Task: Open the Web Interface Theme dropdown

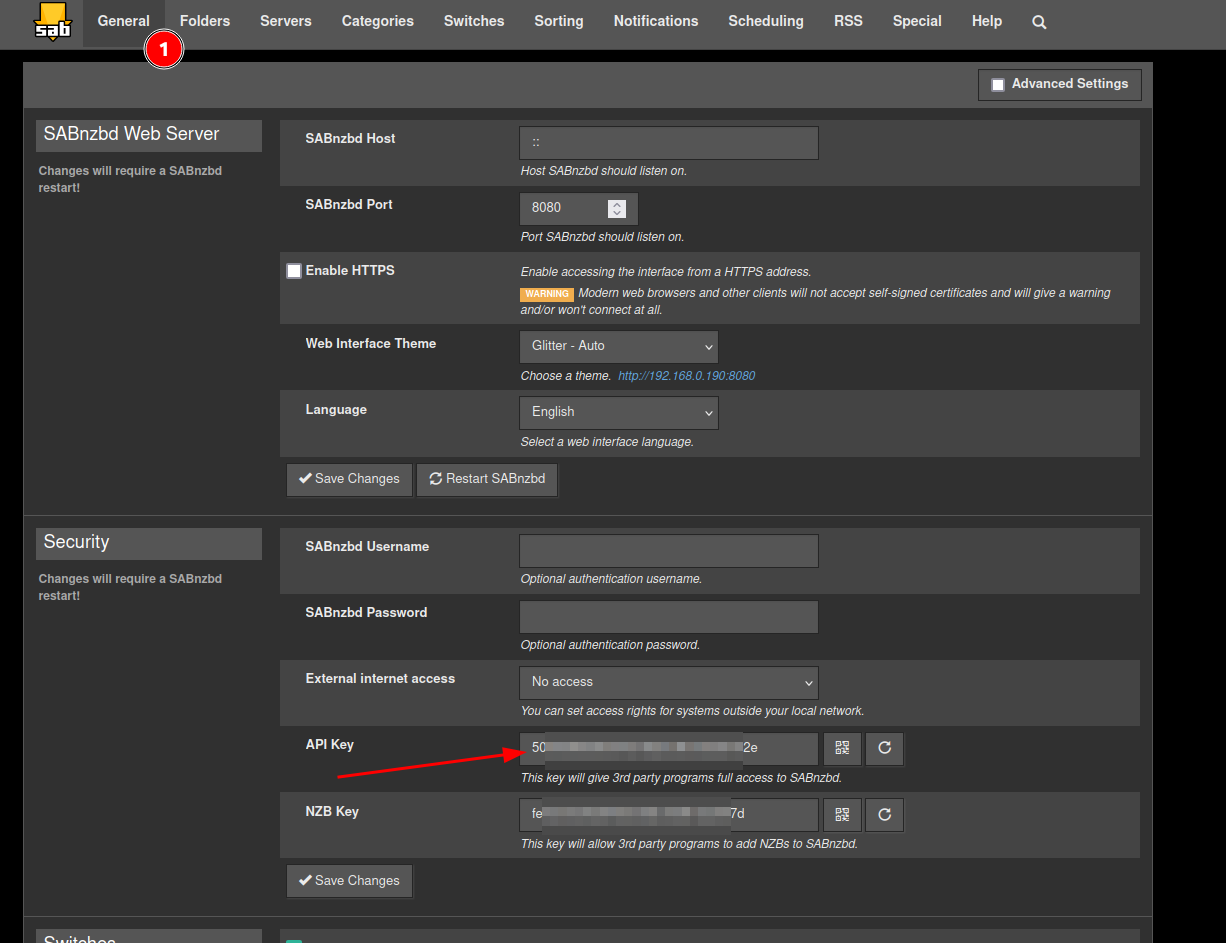Action: (x=618, y=346)
